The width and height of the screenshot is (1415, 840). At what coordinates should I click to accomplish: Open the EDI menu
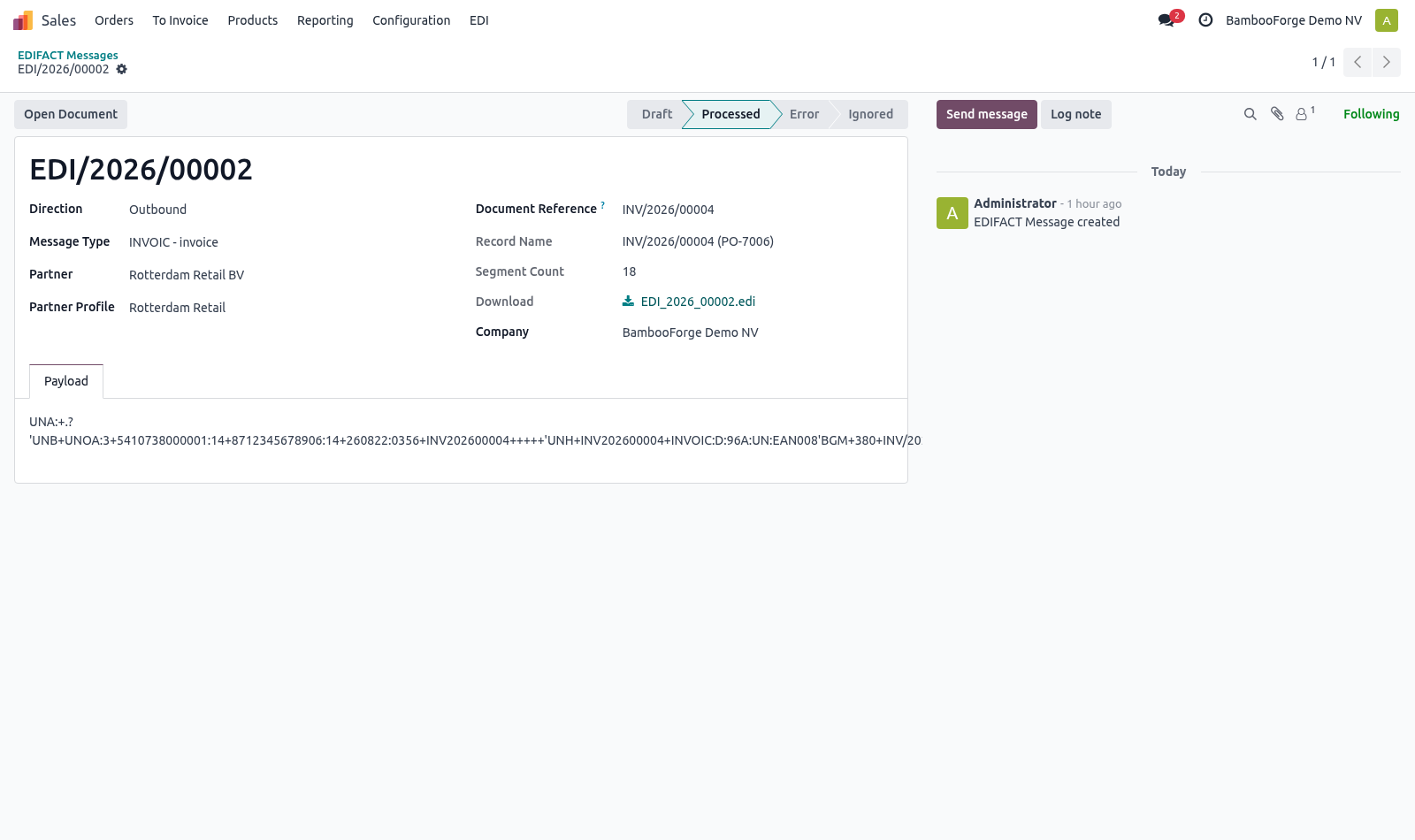(x=479, y=20)
